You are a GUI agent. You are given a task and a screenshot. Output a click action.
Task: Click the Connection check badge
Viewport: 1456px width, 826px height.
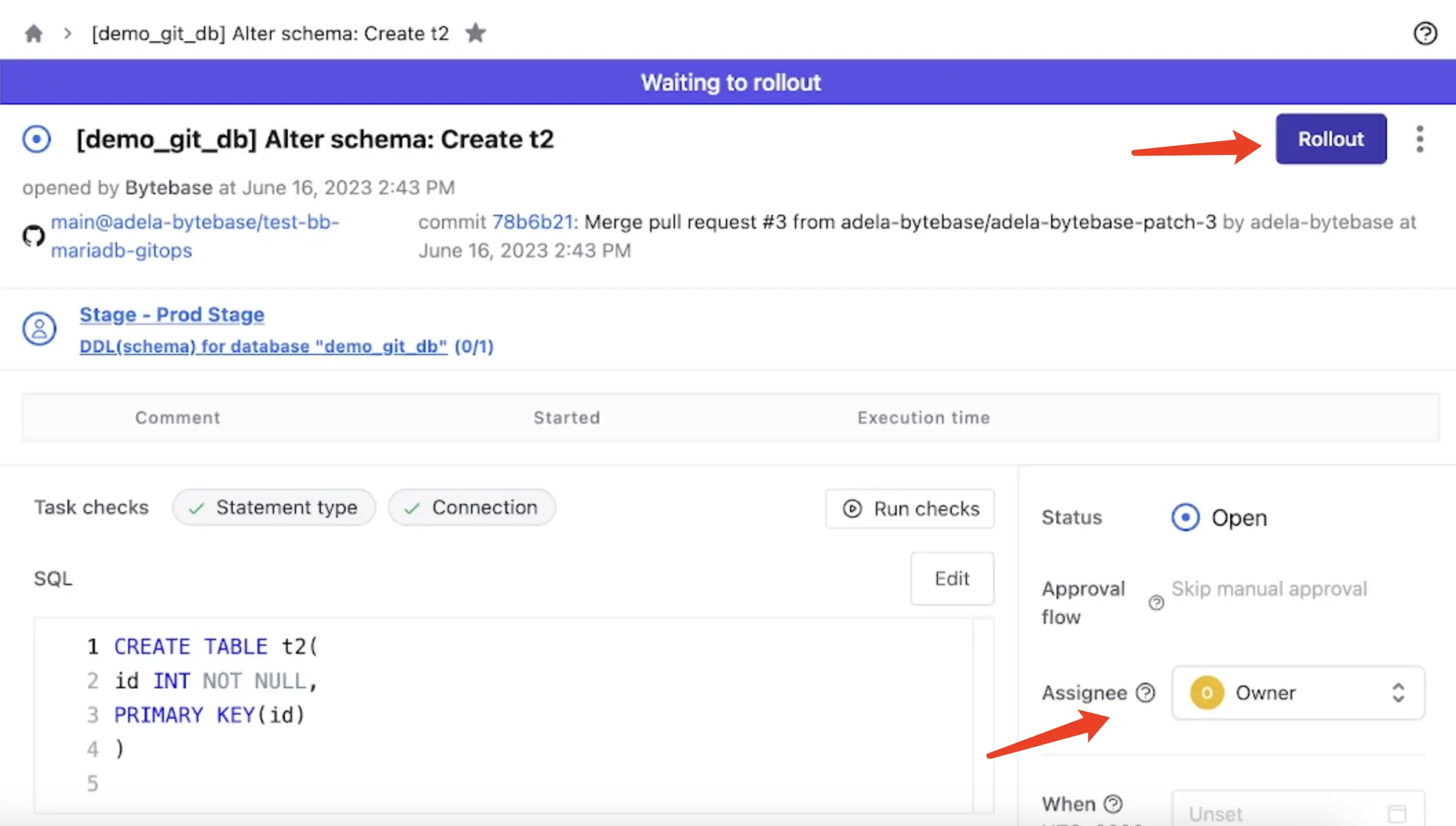tap(472, 507)
